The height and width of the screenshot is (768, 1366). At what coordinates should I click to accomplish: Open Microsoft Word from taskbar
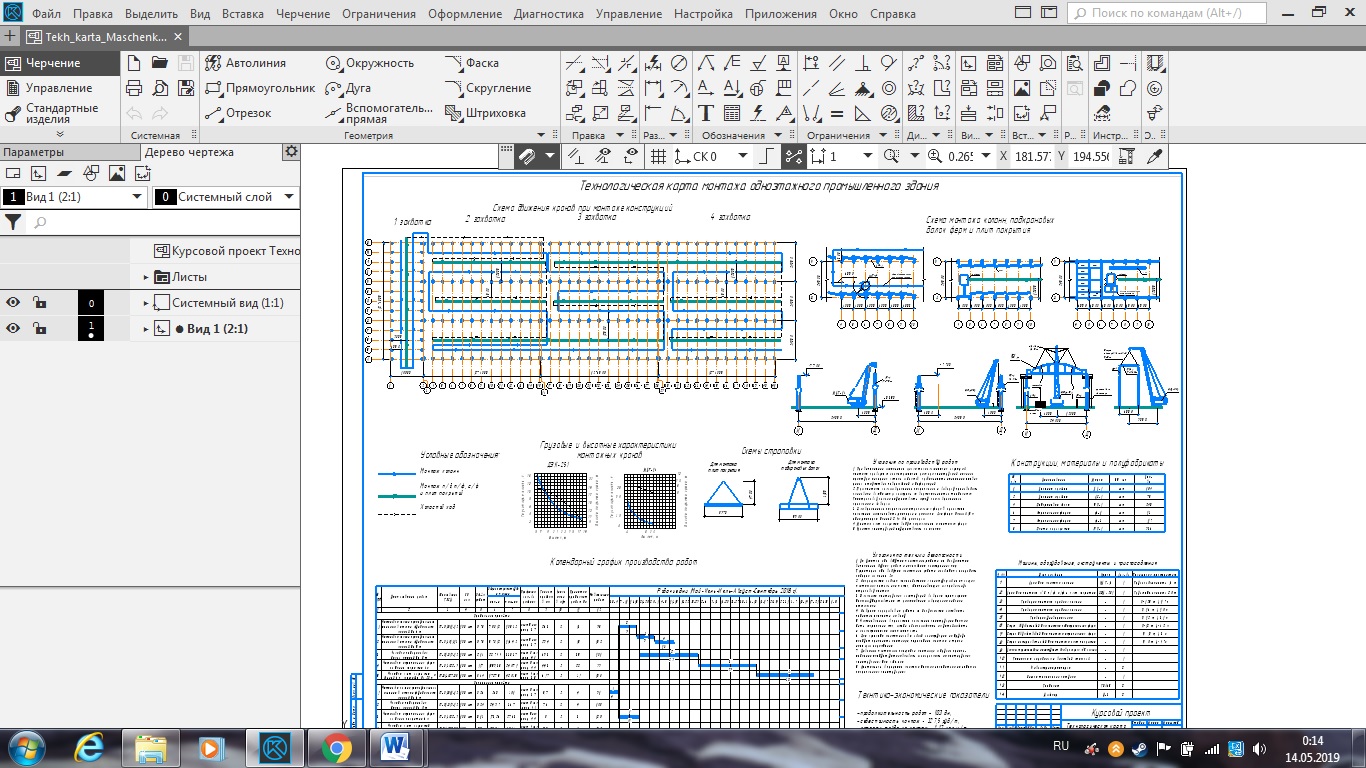point(398,748)
